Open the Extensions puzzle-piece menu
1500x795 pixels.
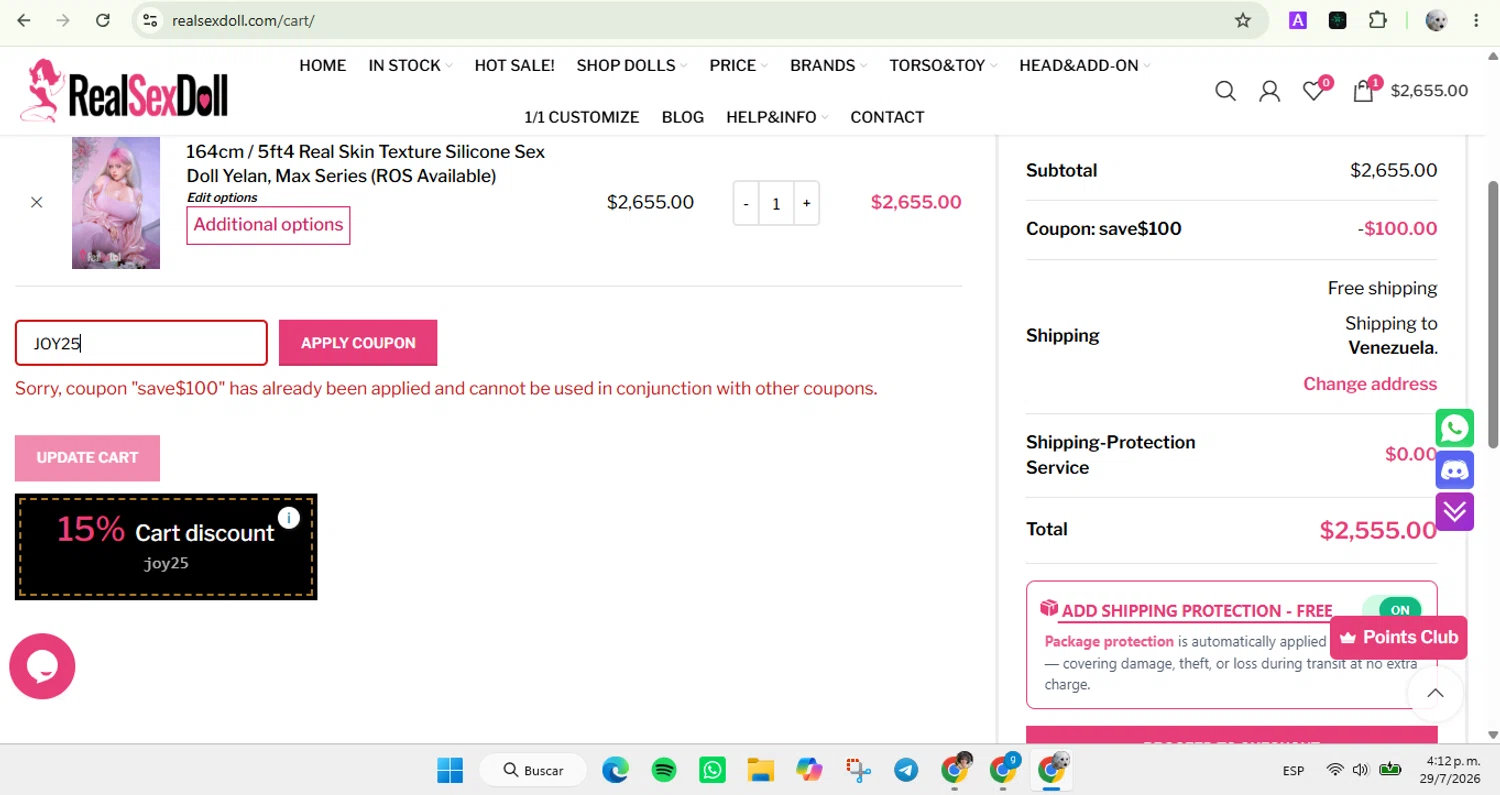pyautogui.click(x=1378, y=20)
